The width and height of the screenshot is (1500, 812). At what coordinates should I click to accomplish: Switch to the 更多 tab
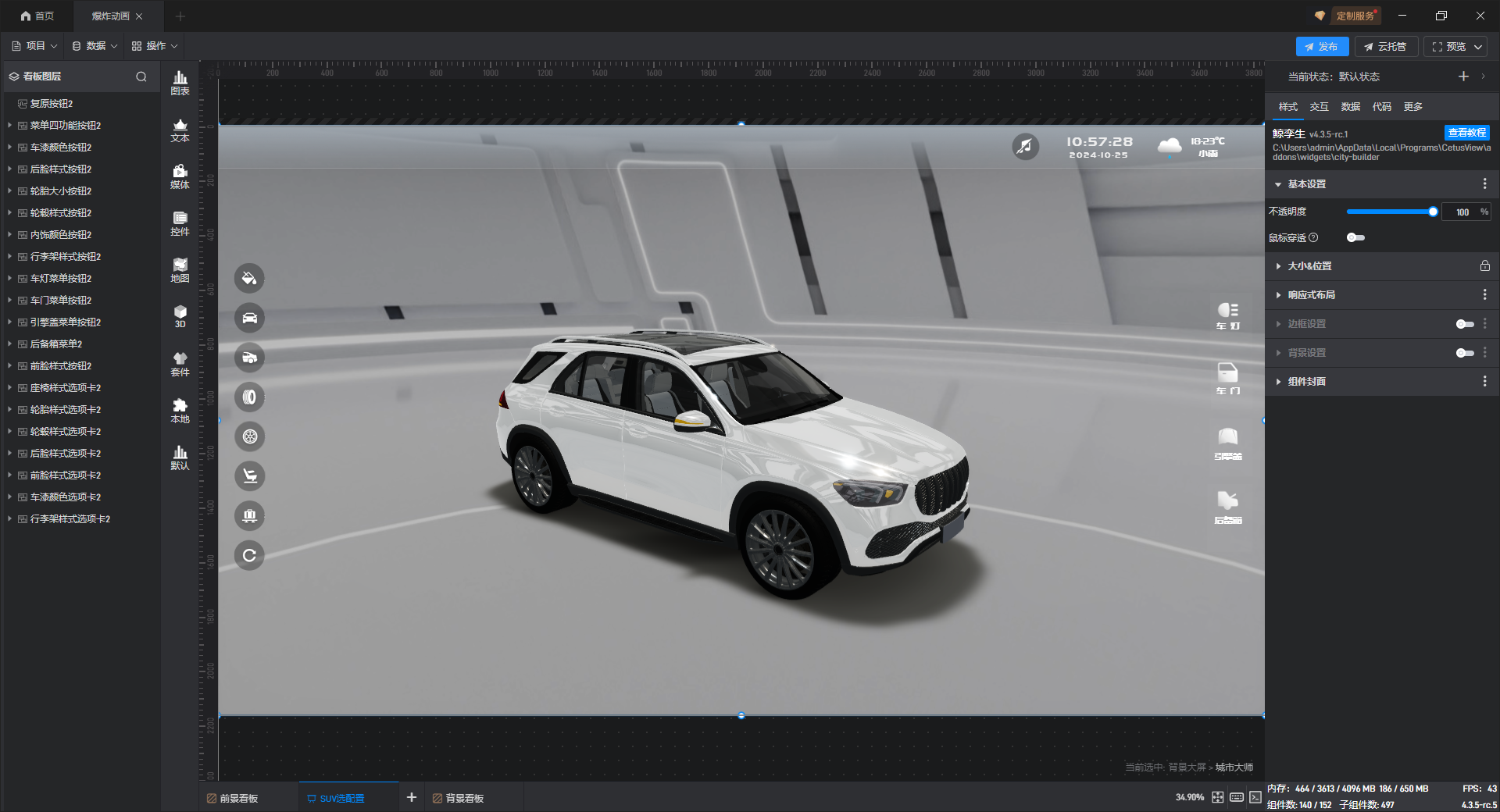tap(1413, 107)
